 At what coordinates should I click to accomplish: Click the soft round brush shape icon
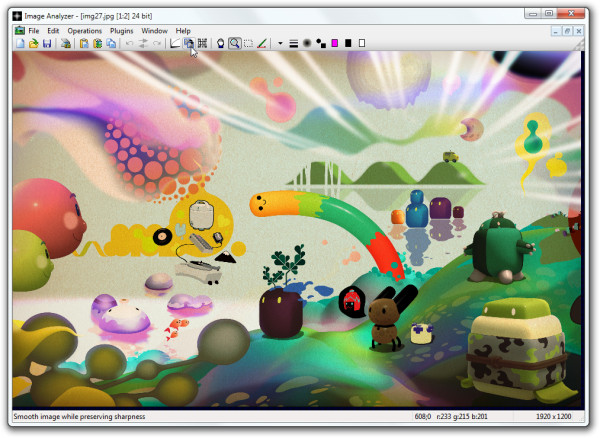pyautogui.click(x=307, y=44)
